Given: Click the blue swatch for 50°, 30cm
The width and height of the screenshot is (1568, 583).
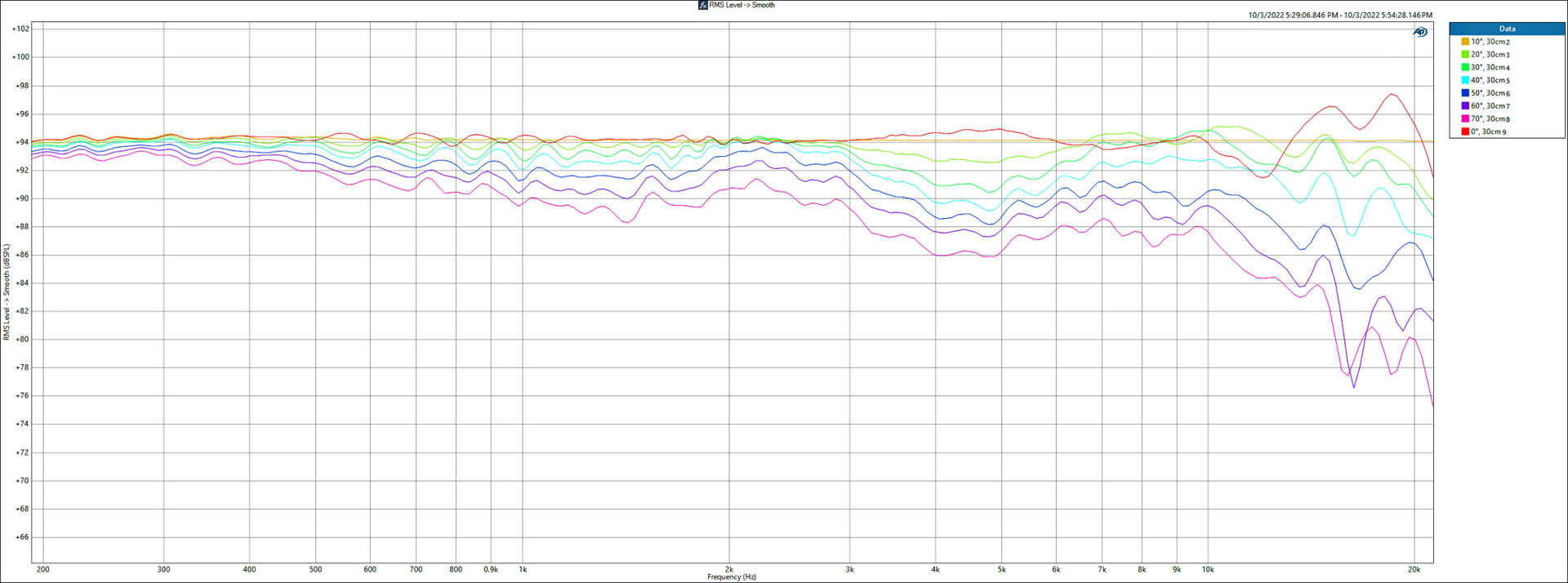Looking at the screenshot, I should coord(1465,93).
